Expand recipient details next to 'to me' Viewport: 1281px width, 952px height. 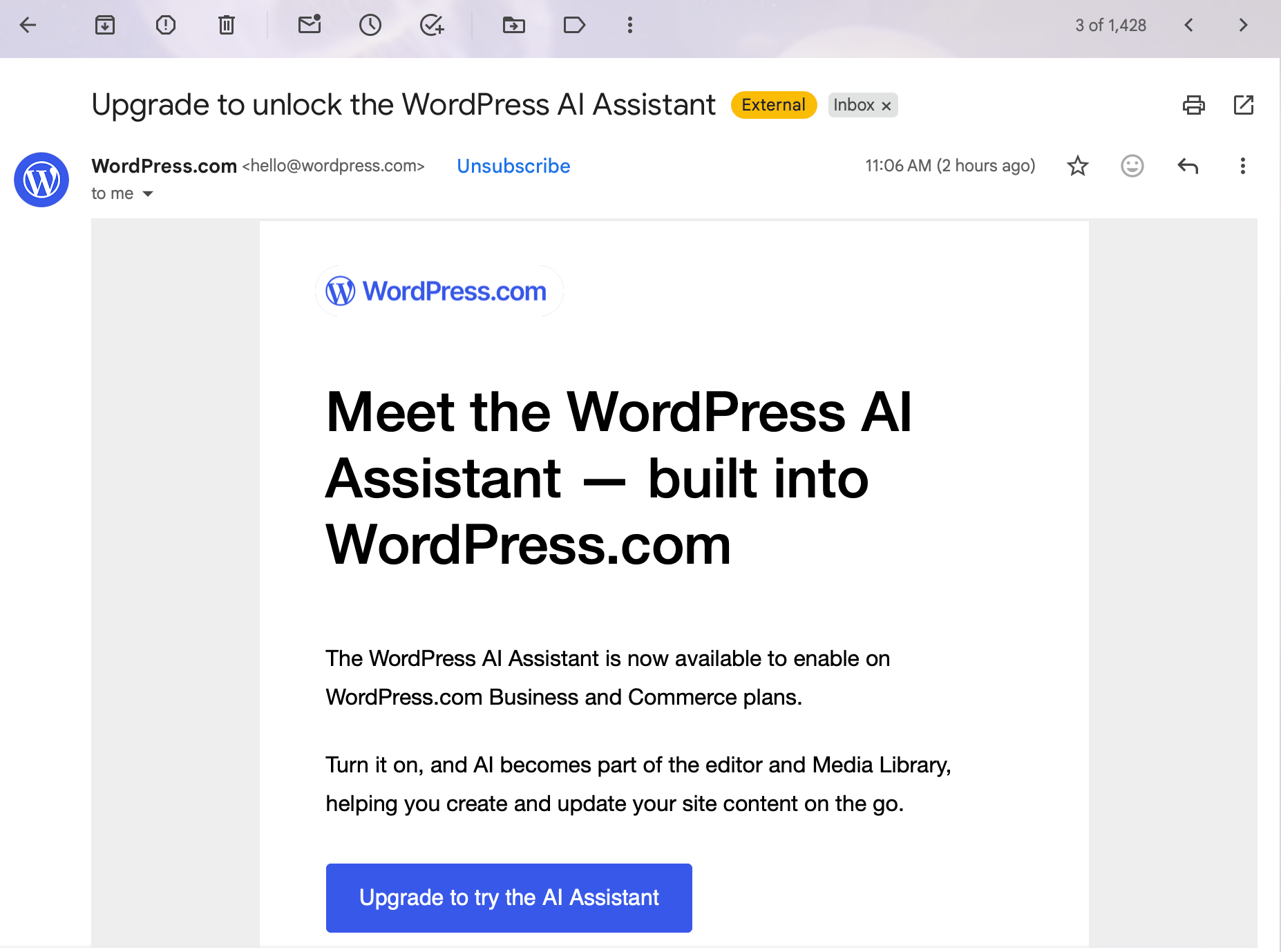tap(148, 194)
